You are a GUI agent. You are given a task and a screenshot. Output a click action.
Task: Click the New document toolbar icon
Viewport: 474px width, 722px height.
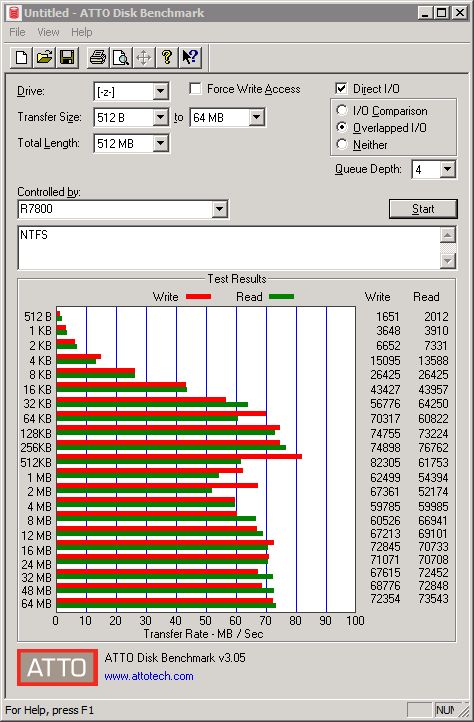(x=21, y=58)
